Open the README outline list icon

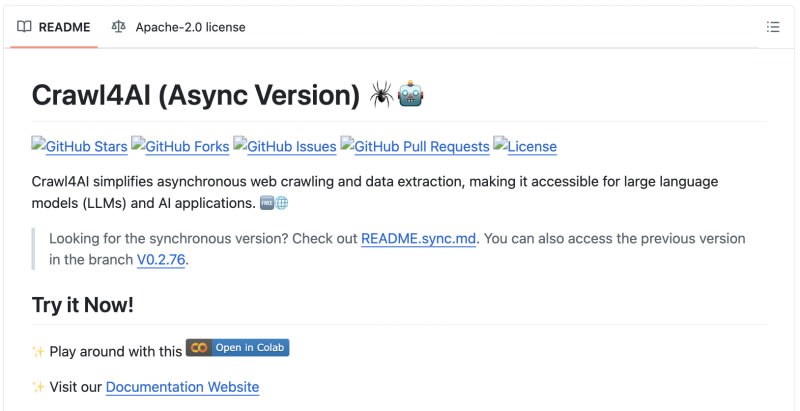pos(772,27)
